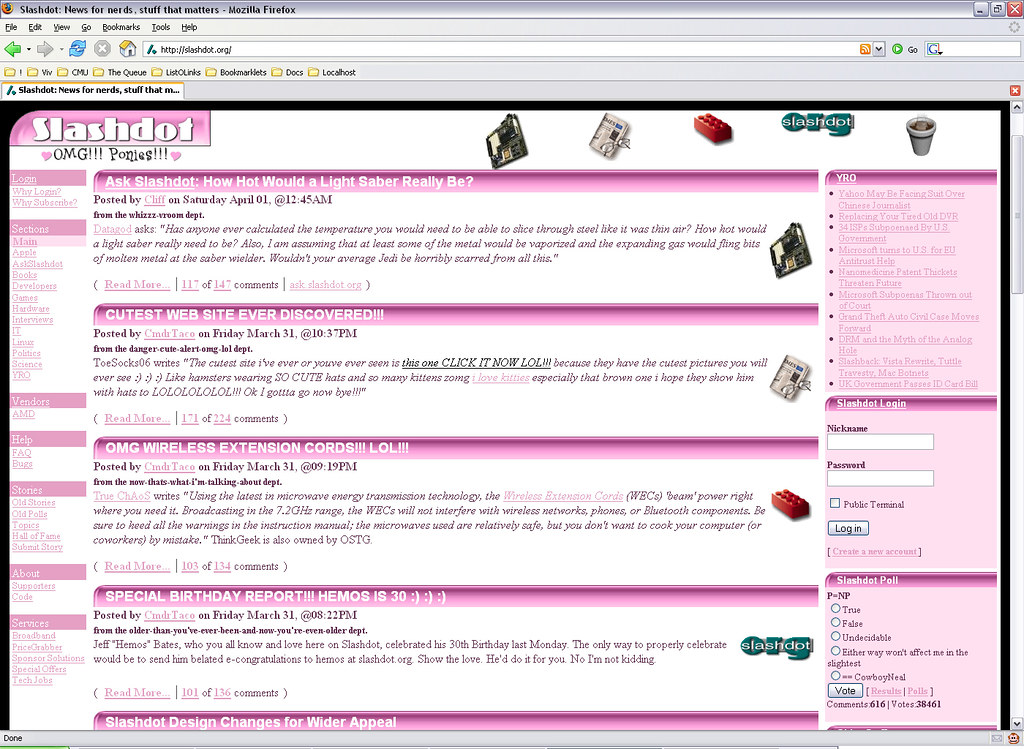Select the CowboyNeal poll option

tap(835, 676)
